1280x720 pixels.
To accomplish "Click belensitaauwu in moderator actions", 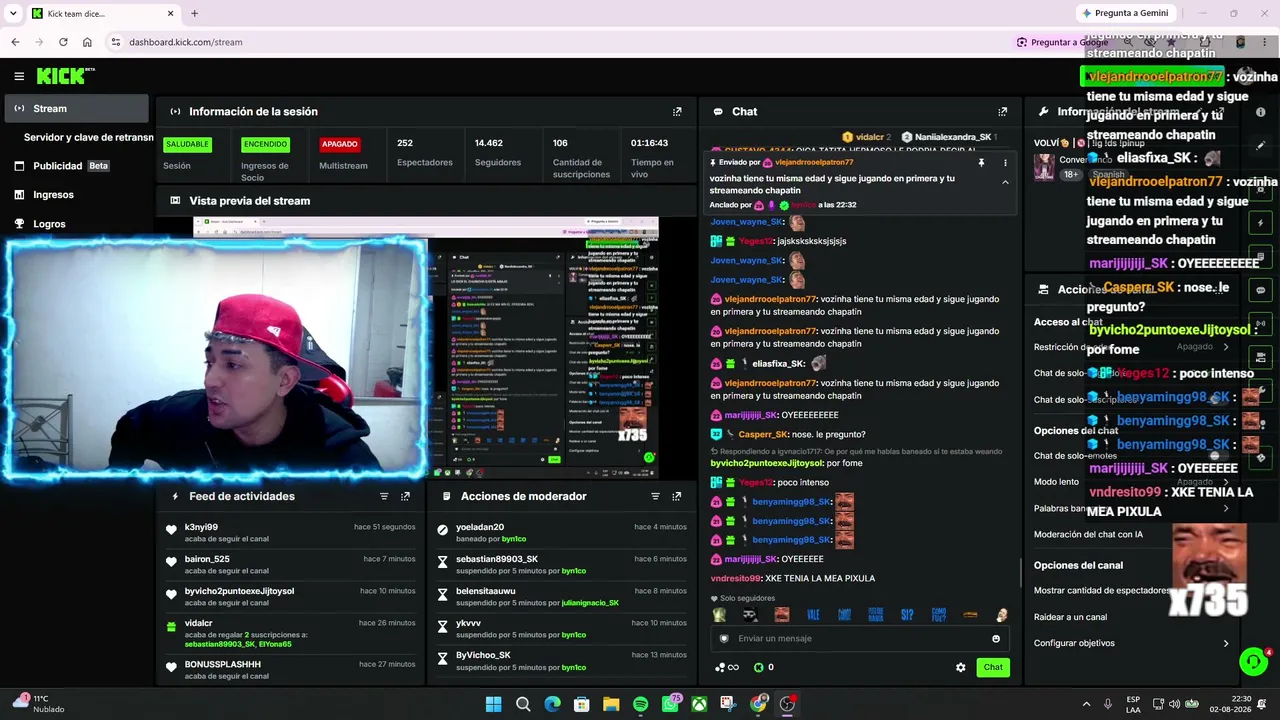I will [x=486, y=591].
